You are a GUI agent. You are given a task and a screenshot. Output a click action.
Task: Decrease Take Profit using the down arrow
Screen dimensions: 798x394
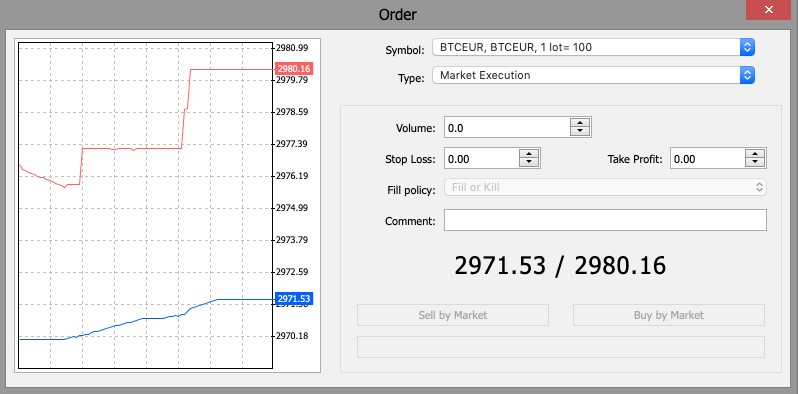[x=755, y=163]
